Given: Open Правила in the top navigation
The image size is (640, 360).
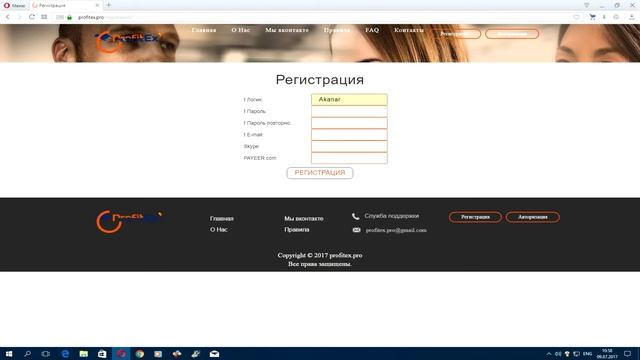Looking at the screenshot, I should click(337, 30).
